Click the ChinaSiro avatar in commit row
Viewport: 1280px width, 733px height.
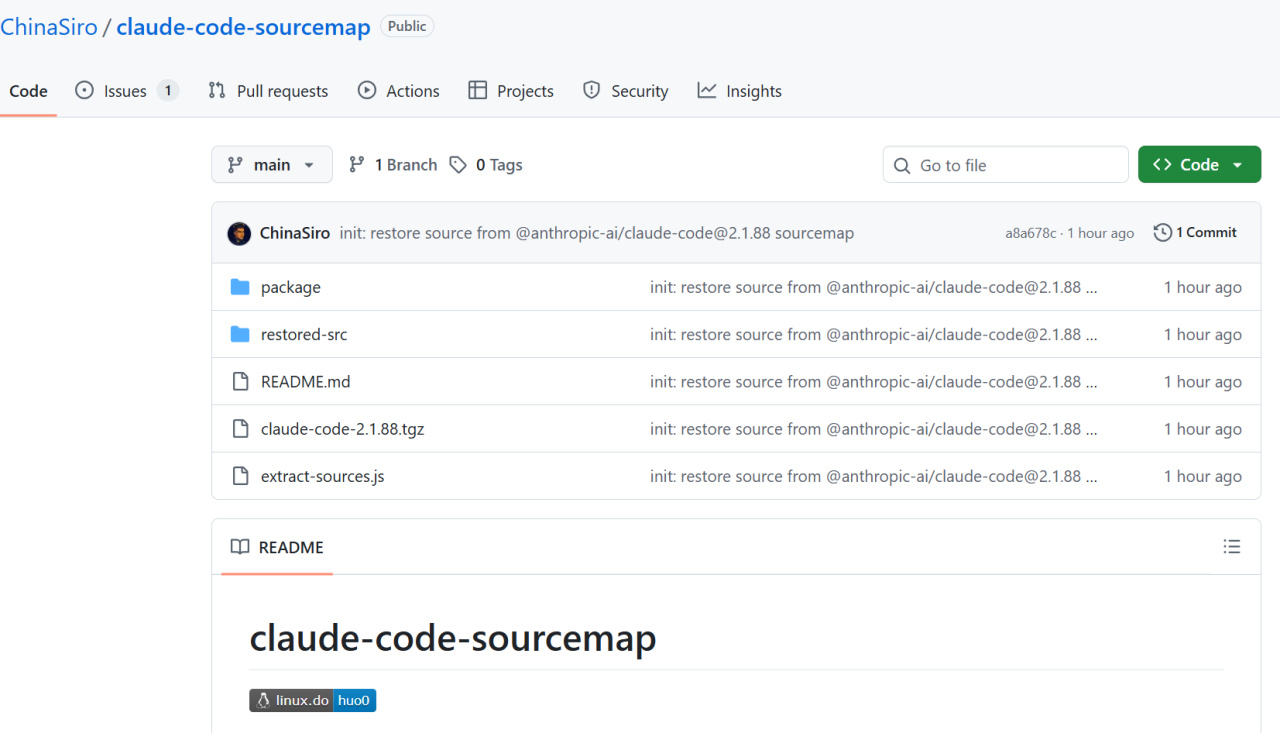239,233
